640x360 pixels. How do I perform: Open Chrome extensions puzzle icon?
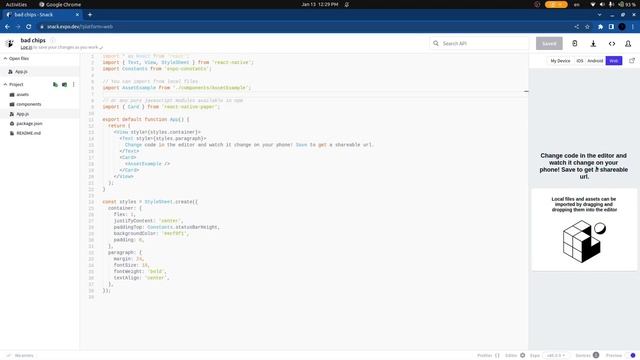click(600, 27)
